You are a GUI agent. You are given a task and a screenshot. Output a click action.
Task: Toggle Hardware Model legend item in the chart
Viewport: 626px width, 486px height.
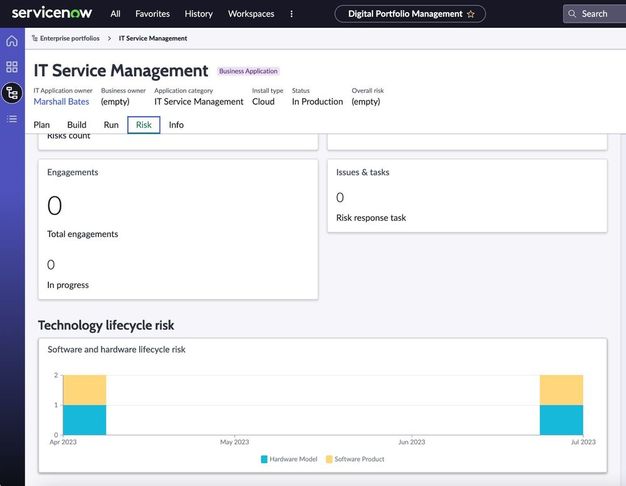pyautogui.click(x=289, y=459)
